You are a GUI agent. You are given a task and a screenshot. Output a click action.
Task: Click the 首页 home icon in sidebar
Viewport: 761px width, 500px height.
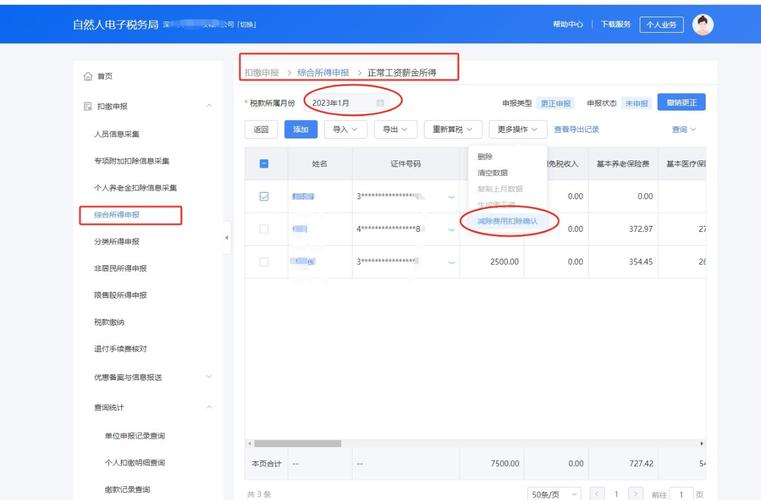[x=87, y=76]
